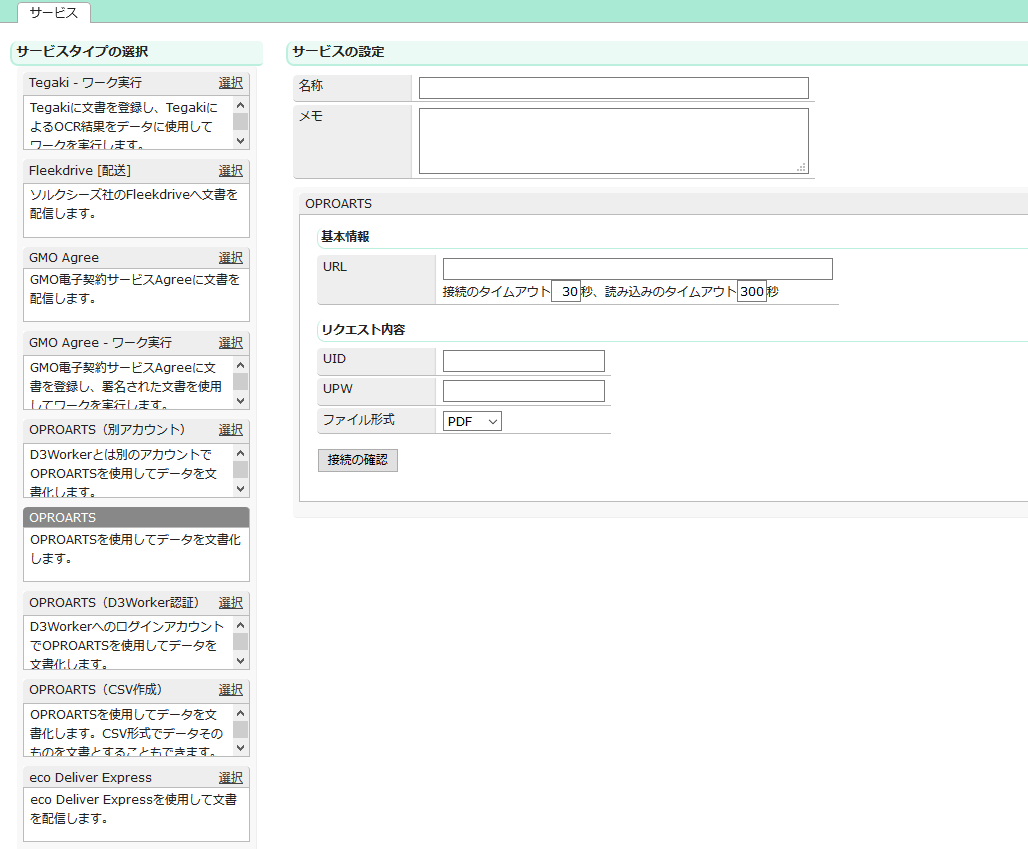
Task: Select the Tegaki - ワーク実行 service type
Action: [230, 83]
